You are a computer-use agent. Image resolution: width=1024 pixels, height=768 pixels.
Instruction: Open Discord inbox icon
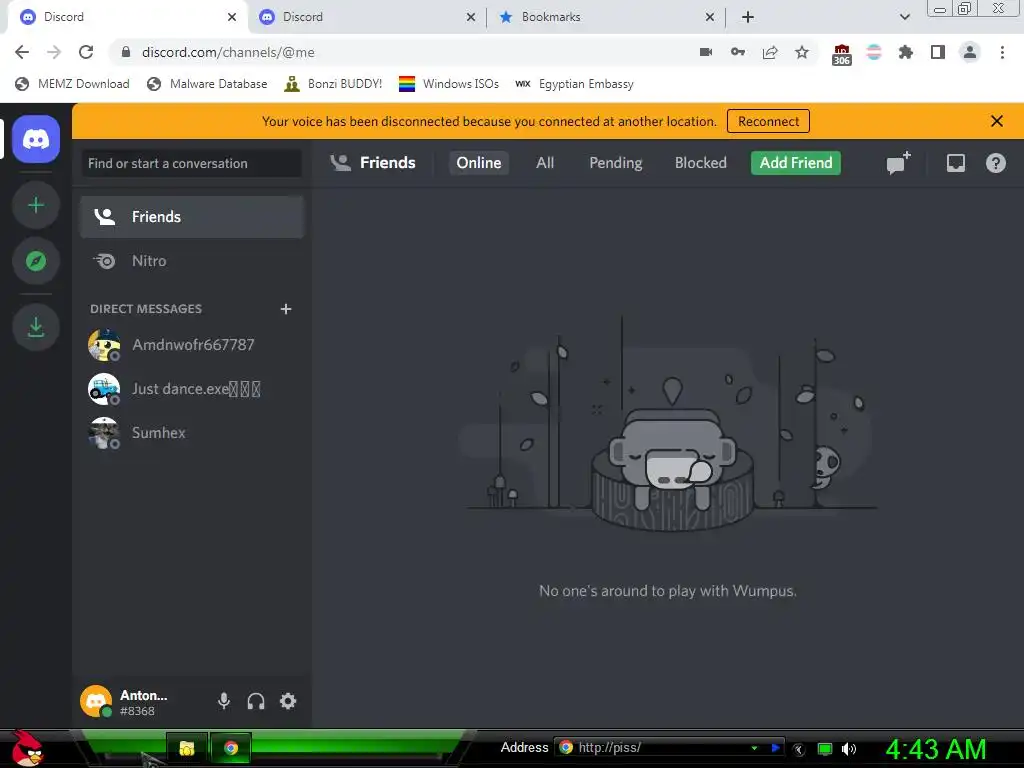click(955, 163)
